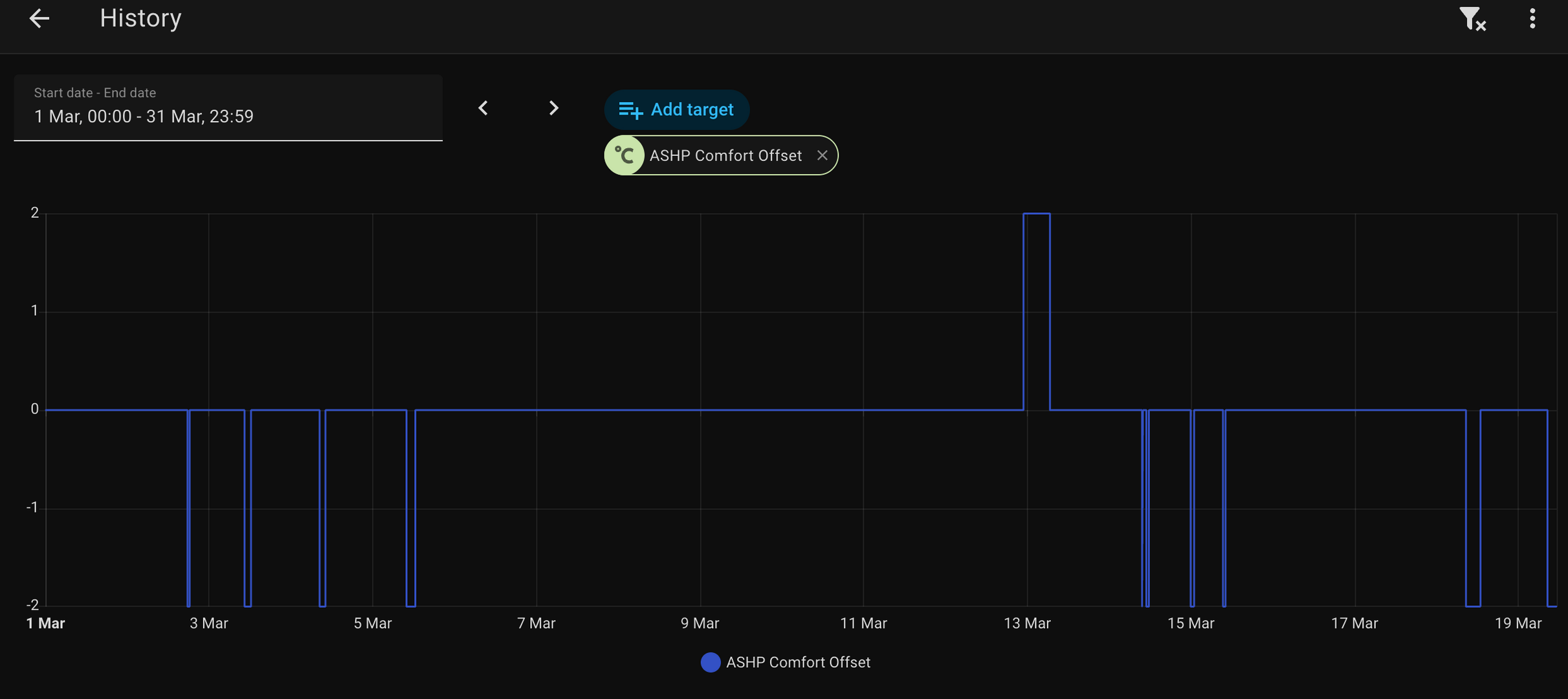
Task: Click the spike peak at value 2
Action: point(1036,214)
